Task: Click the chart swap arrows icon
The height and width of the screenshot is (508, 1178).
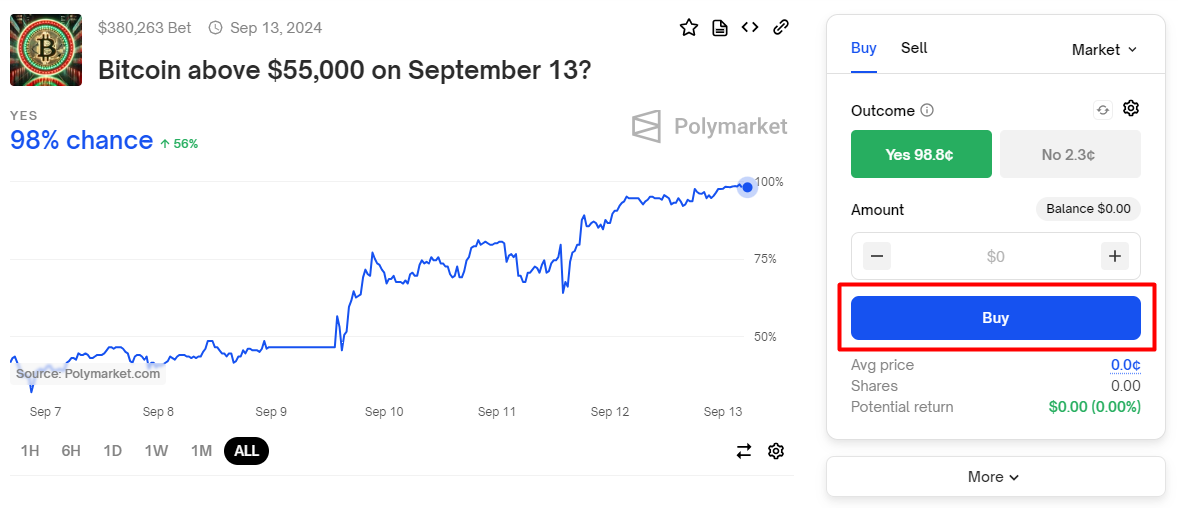Action: pos(744,451)
